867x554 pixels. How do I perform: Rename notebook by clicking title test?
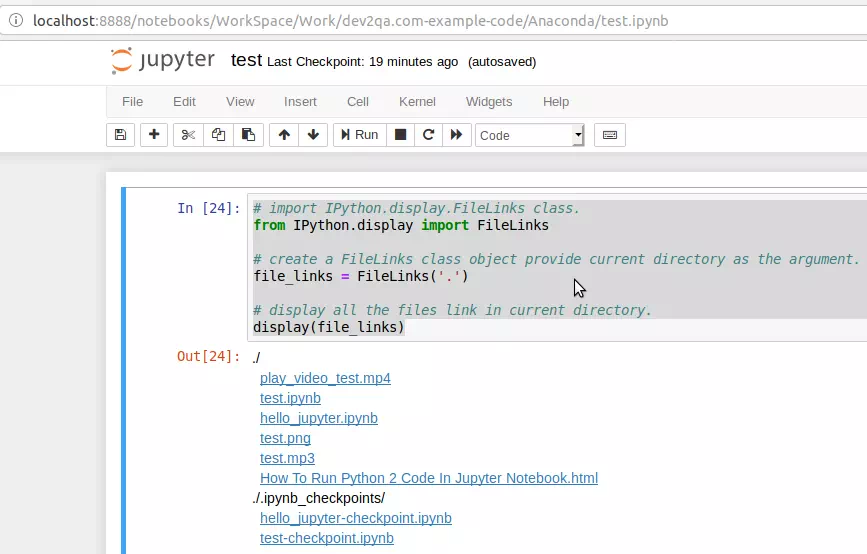(x=246, y=60)
